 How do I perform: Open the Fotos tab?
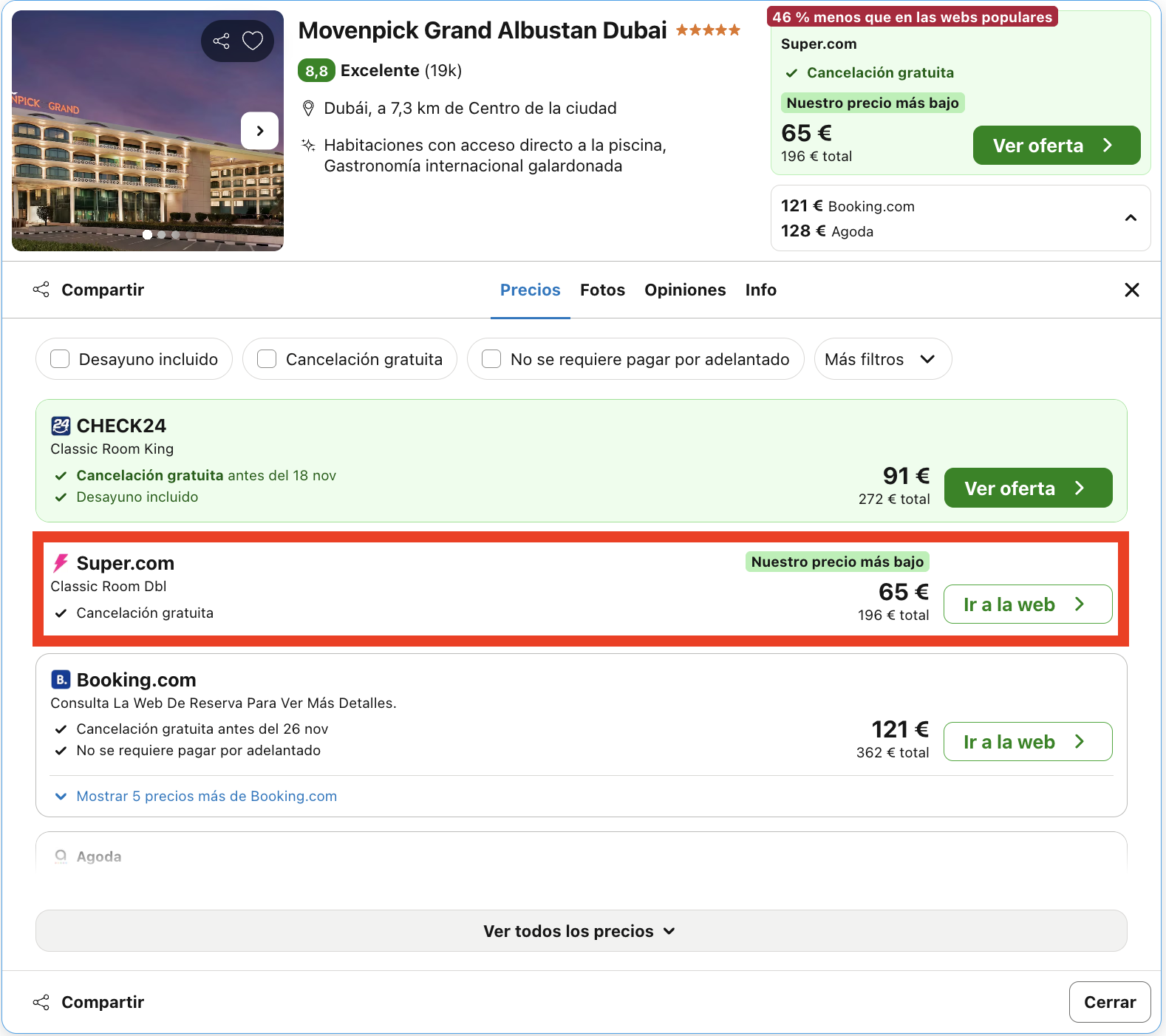[602, 290]
